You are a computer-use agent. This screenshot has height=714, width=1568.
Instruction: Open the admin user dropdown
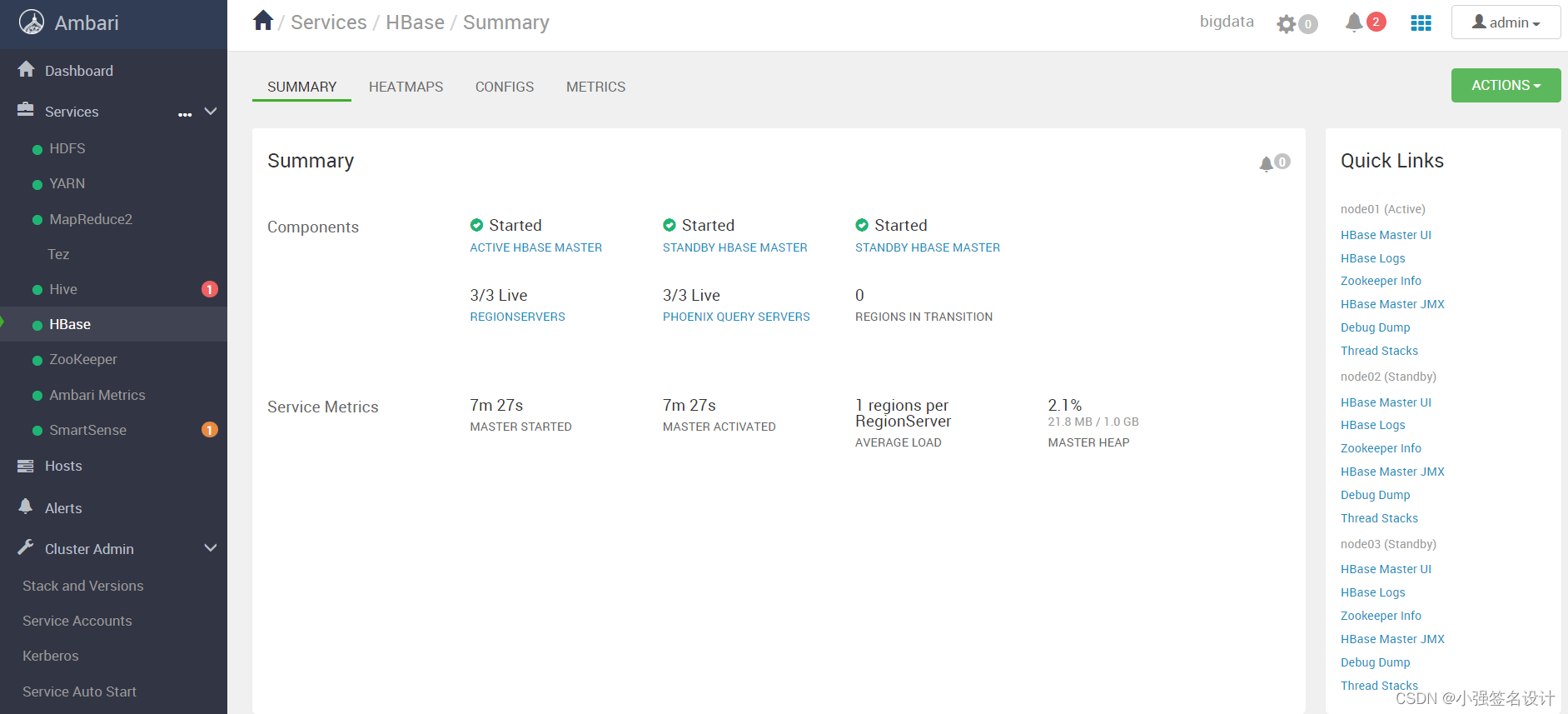(1506, 22)
